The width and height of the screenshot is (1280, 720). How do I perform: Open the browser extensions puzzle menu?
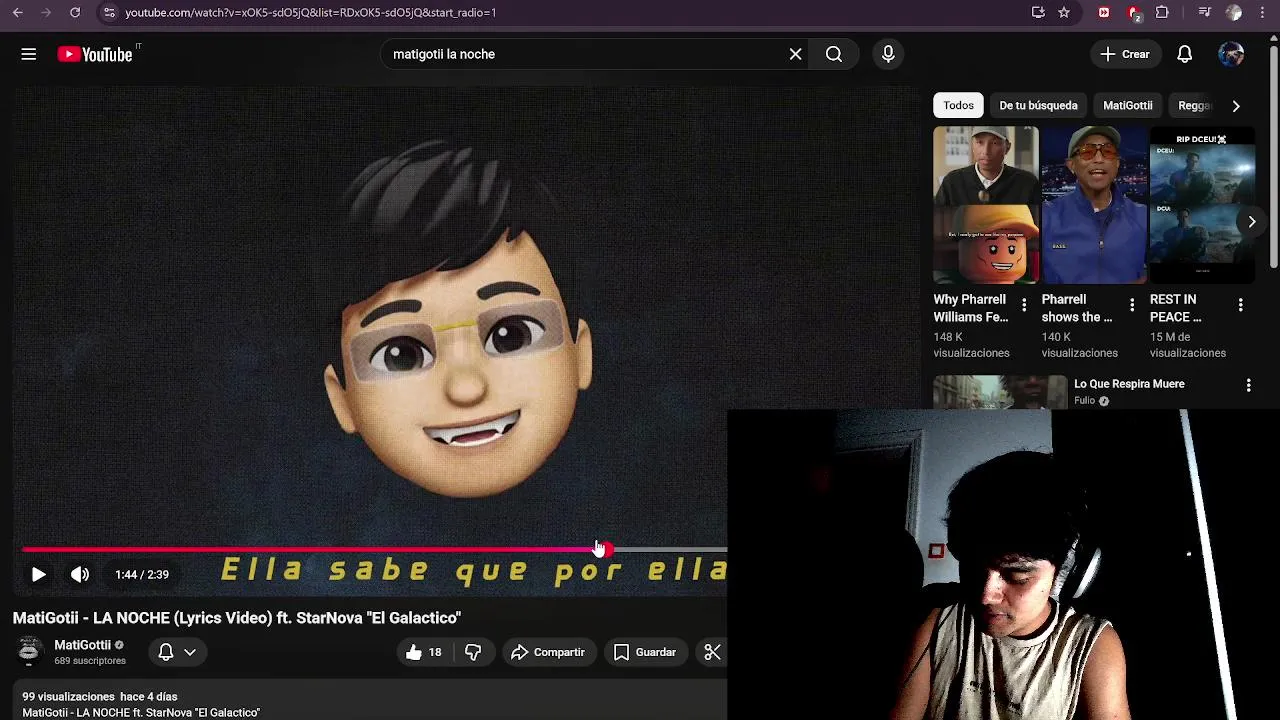[x=1162, y=12]
